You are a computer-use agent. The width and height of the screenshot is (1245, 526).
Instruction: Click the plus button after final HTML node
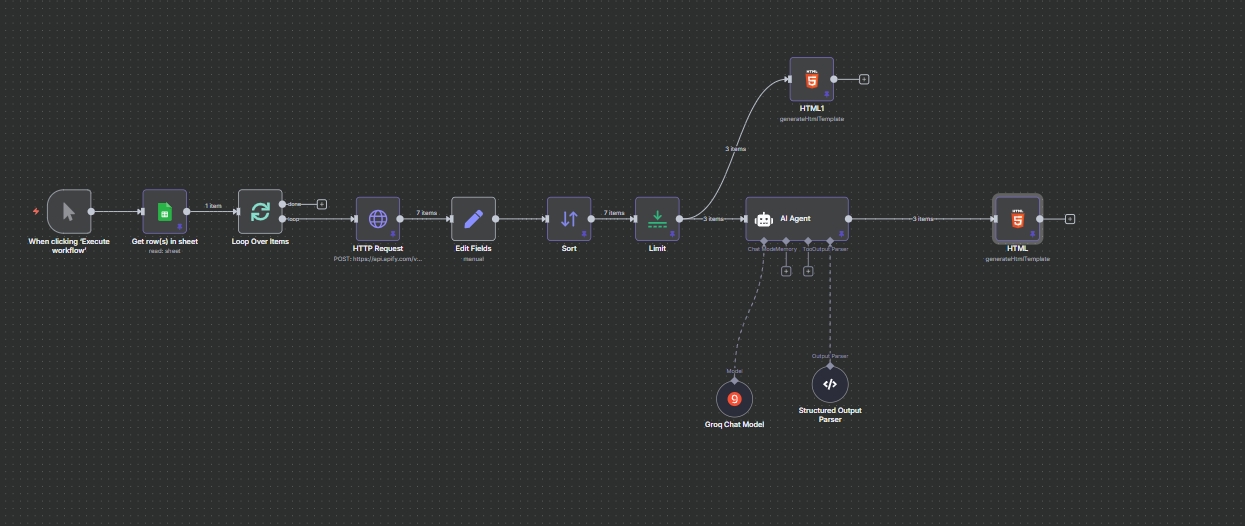1070,218
